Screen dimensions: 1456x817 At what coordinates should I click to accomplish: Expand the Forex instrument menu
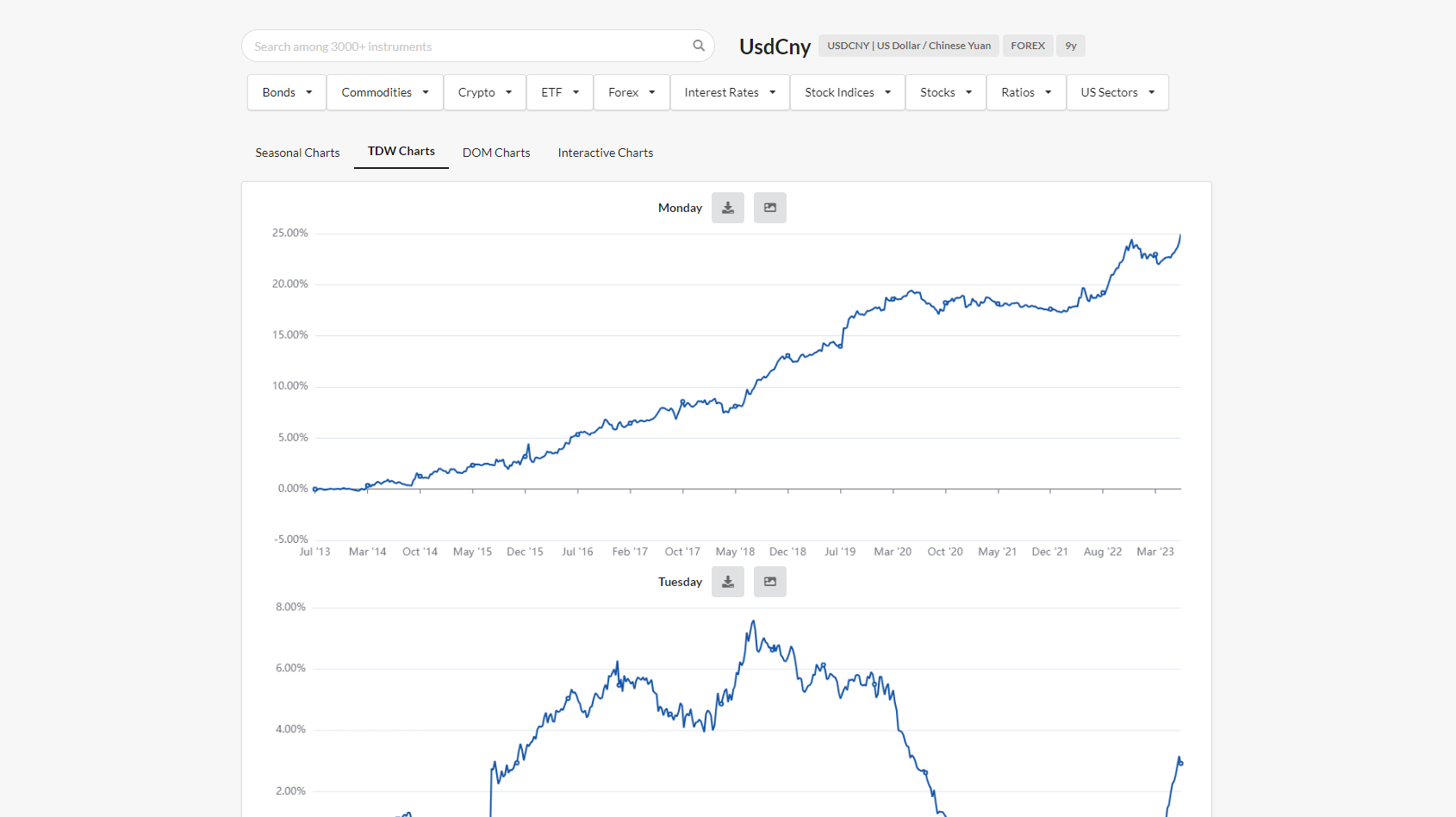point(631,91)
